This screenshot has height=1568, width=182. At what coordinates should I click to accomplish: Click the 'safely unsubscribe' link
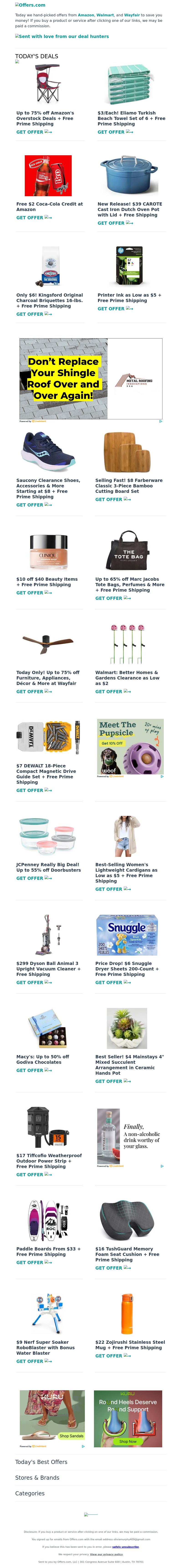(125, 1547)
